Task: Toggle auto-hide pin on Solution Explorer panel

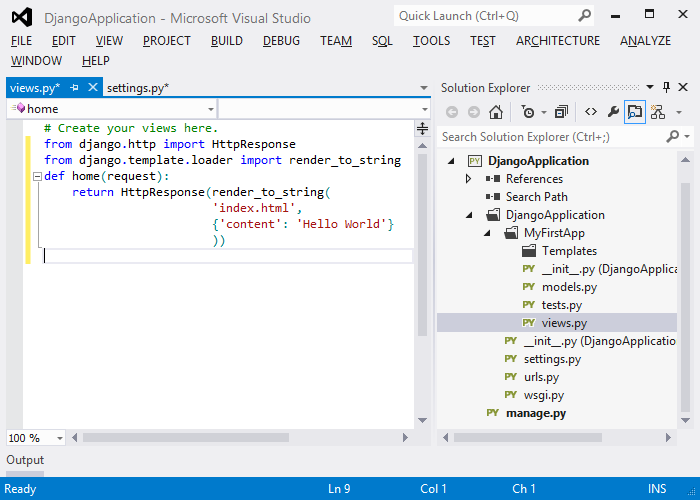Action: pyautogui.click(x=666, y=88)
